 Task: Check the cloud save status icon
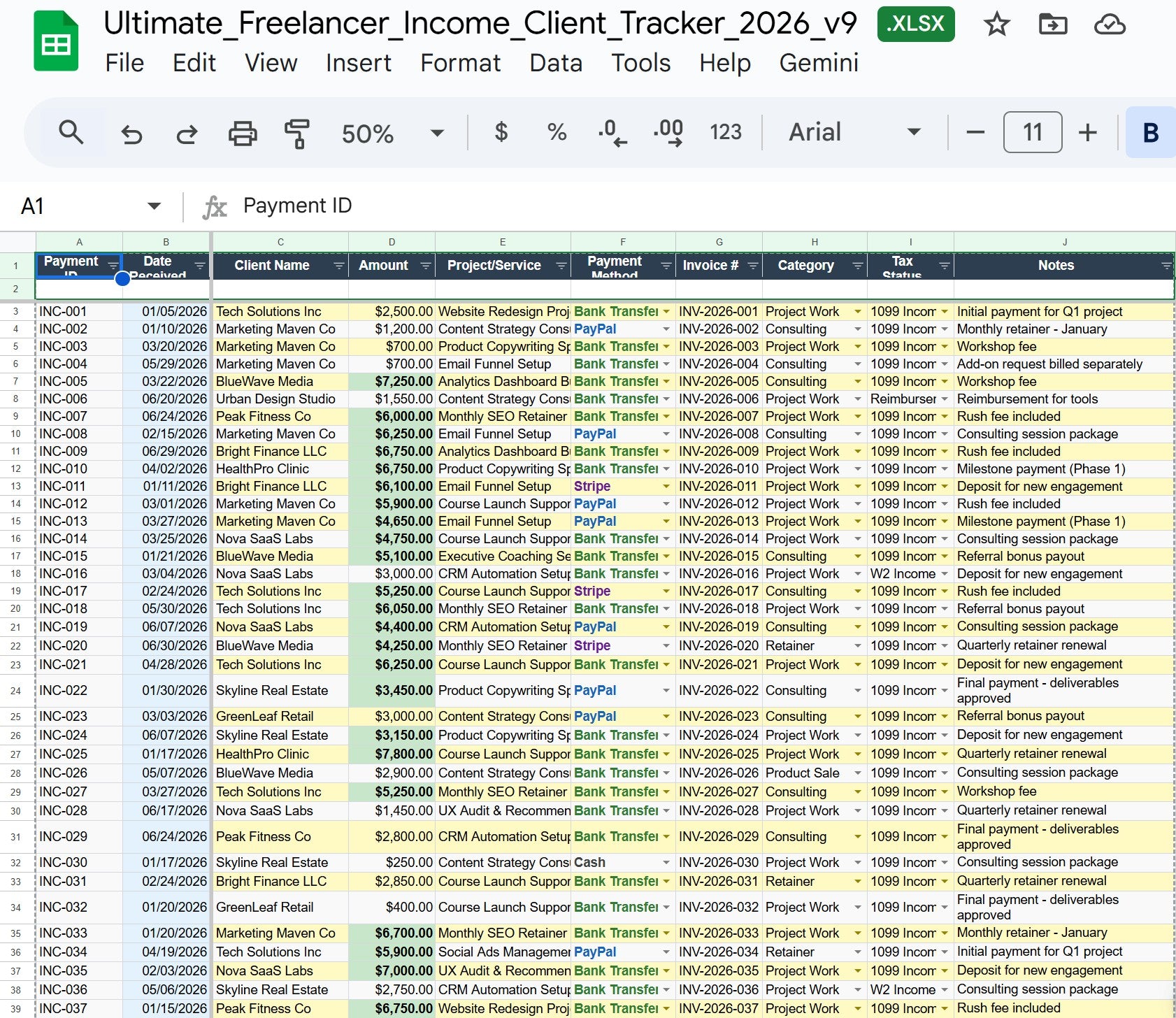(x=1109, y=24)
